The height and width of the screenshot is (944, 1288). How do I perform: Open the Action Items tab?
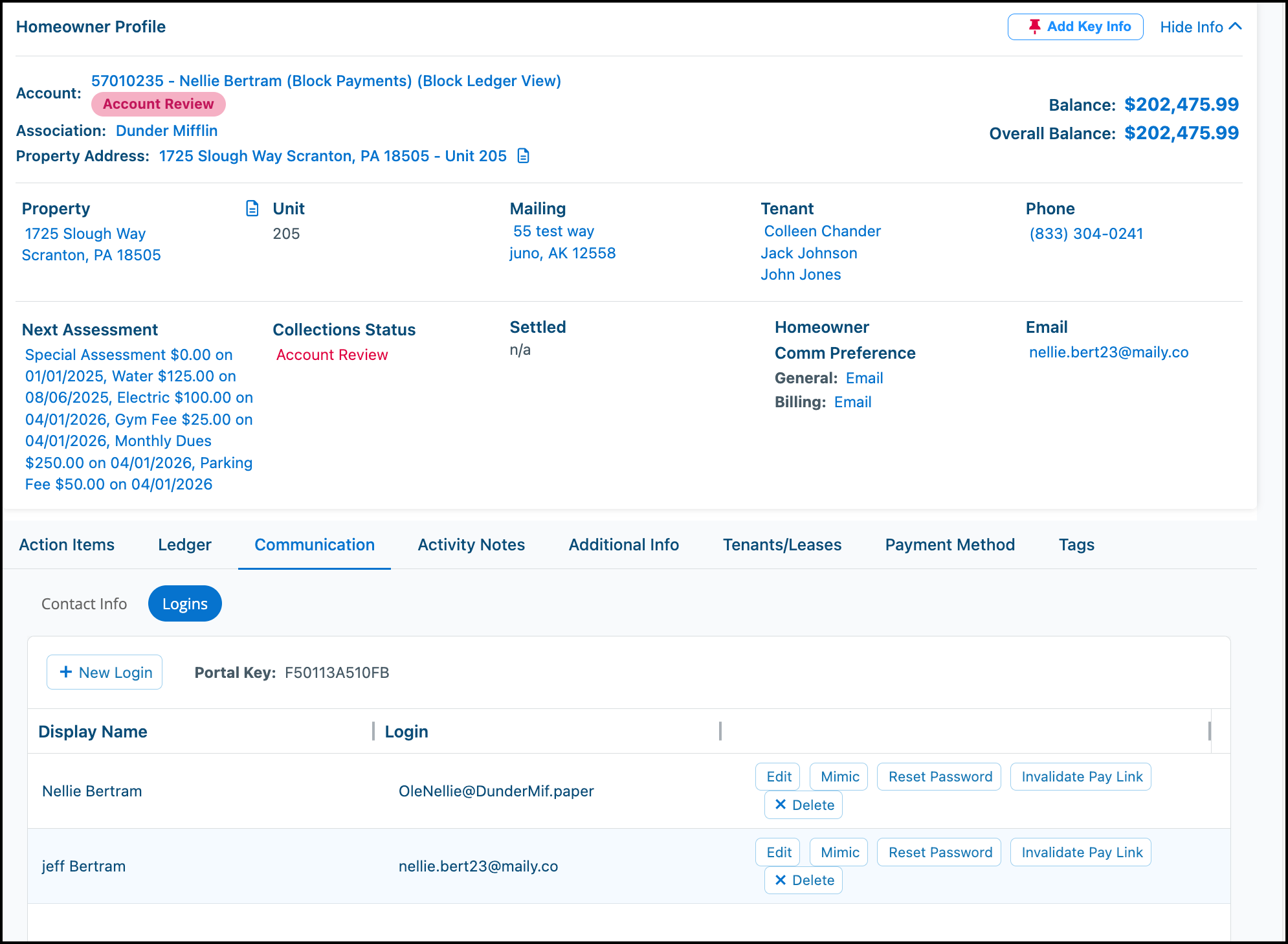67,545
